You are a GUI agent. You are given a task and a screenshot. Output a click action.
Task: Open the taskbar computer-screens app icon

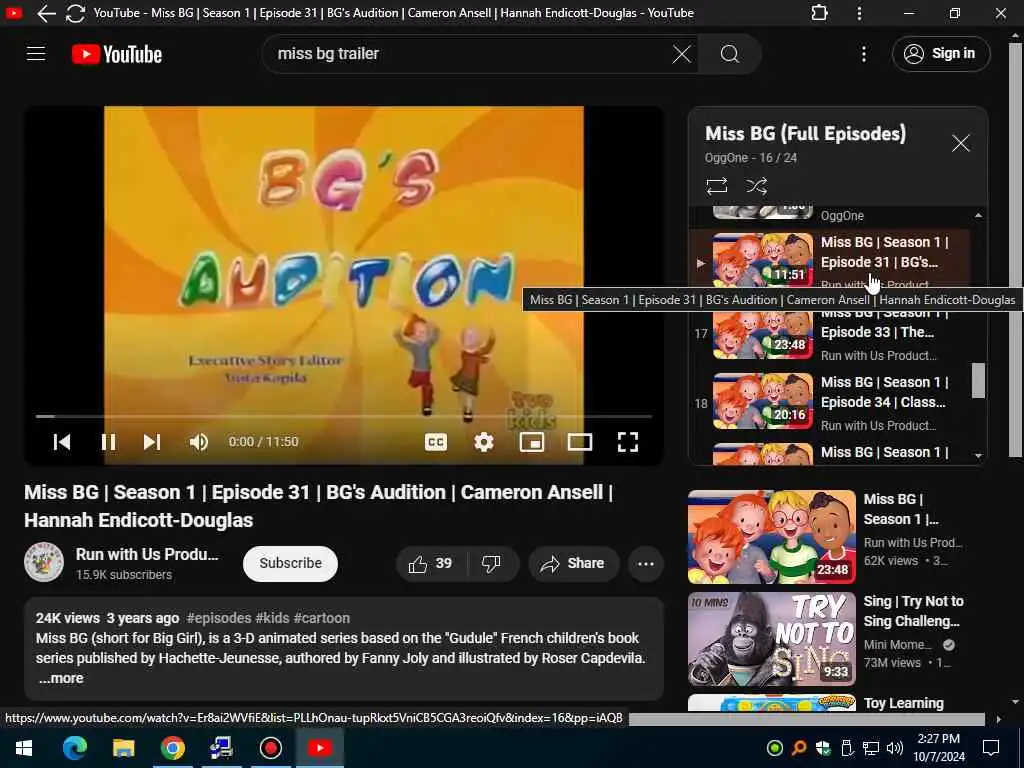point(221,748)
